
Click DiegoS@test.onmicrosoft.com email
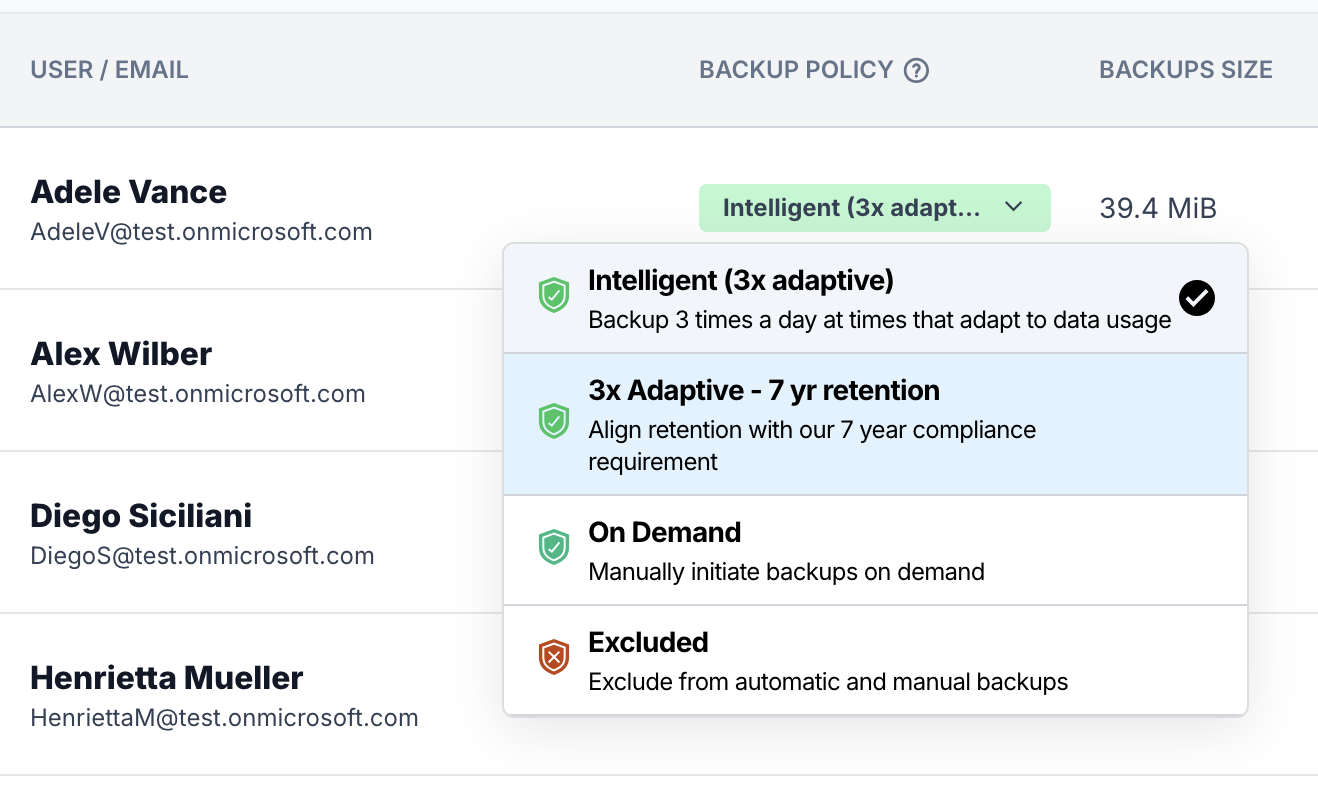click(x=202, y=556)
